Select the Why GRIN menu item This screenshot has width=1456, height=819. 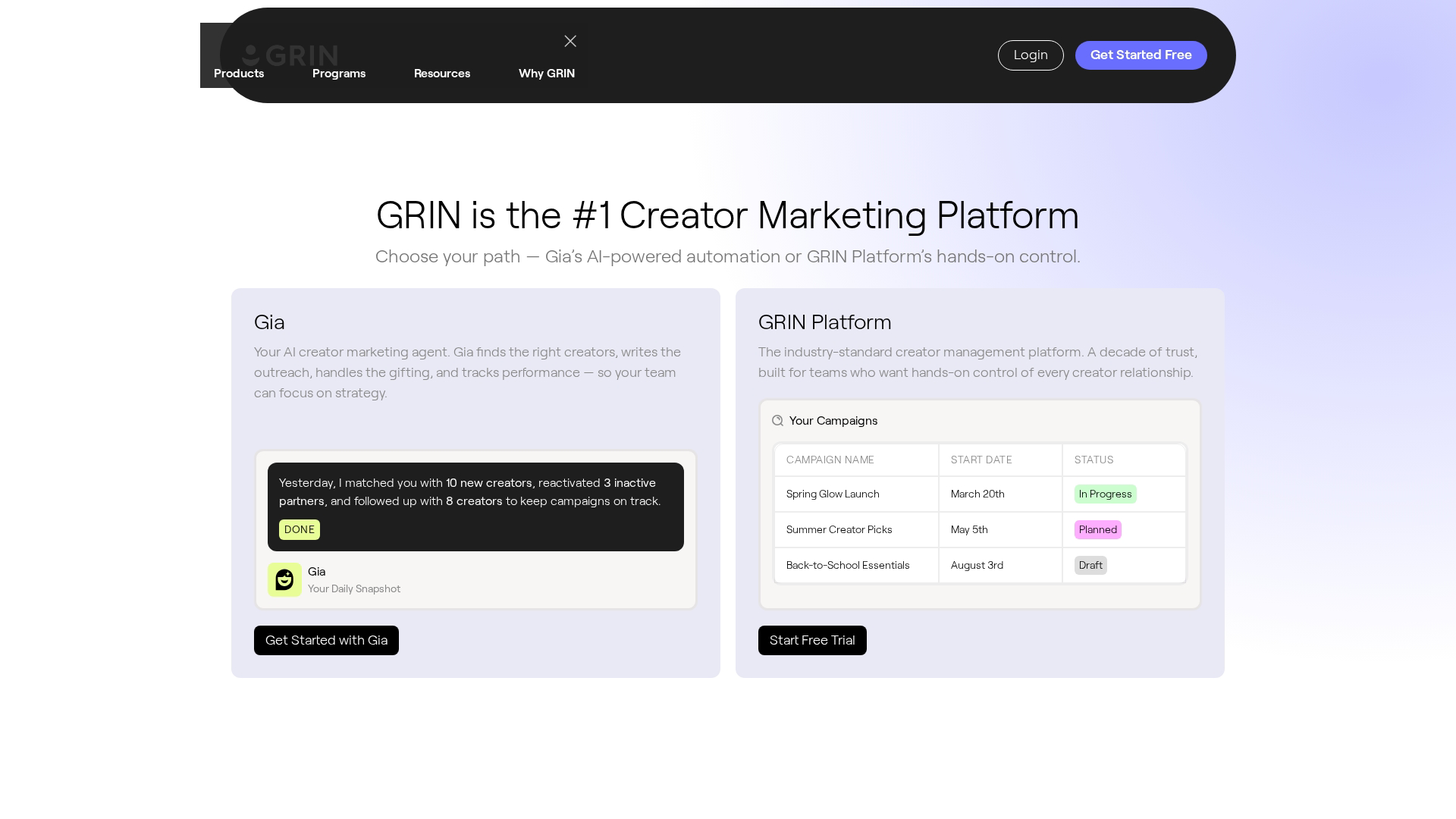(547, 74)
